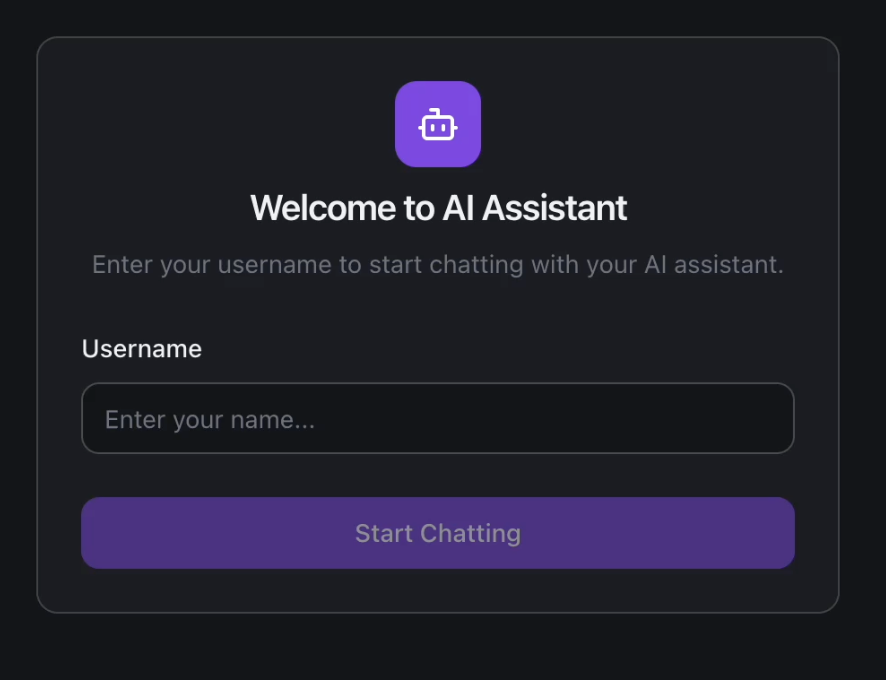Click the Username field label
This screenshot has height=680, width=886.
click(141, 349)
